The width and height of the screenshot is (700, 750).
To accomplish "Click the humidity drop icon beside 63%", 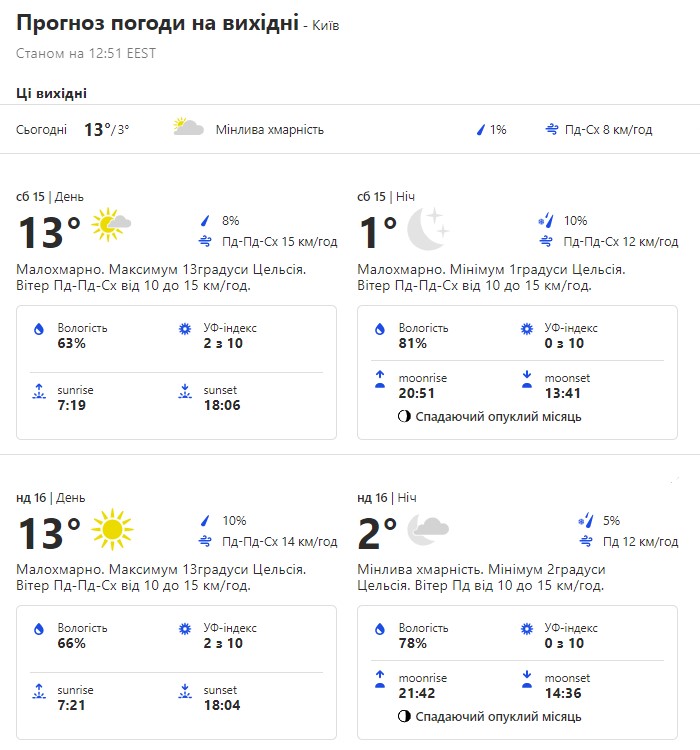I will click(39, 329).
